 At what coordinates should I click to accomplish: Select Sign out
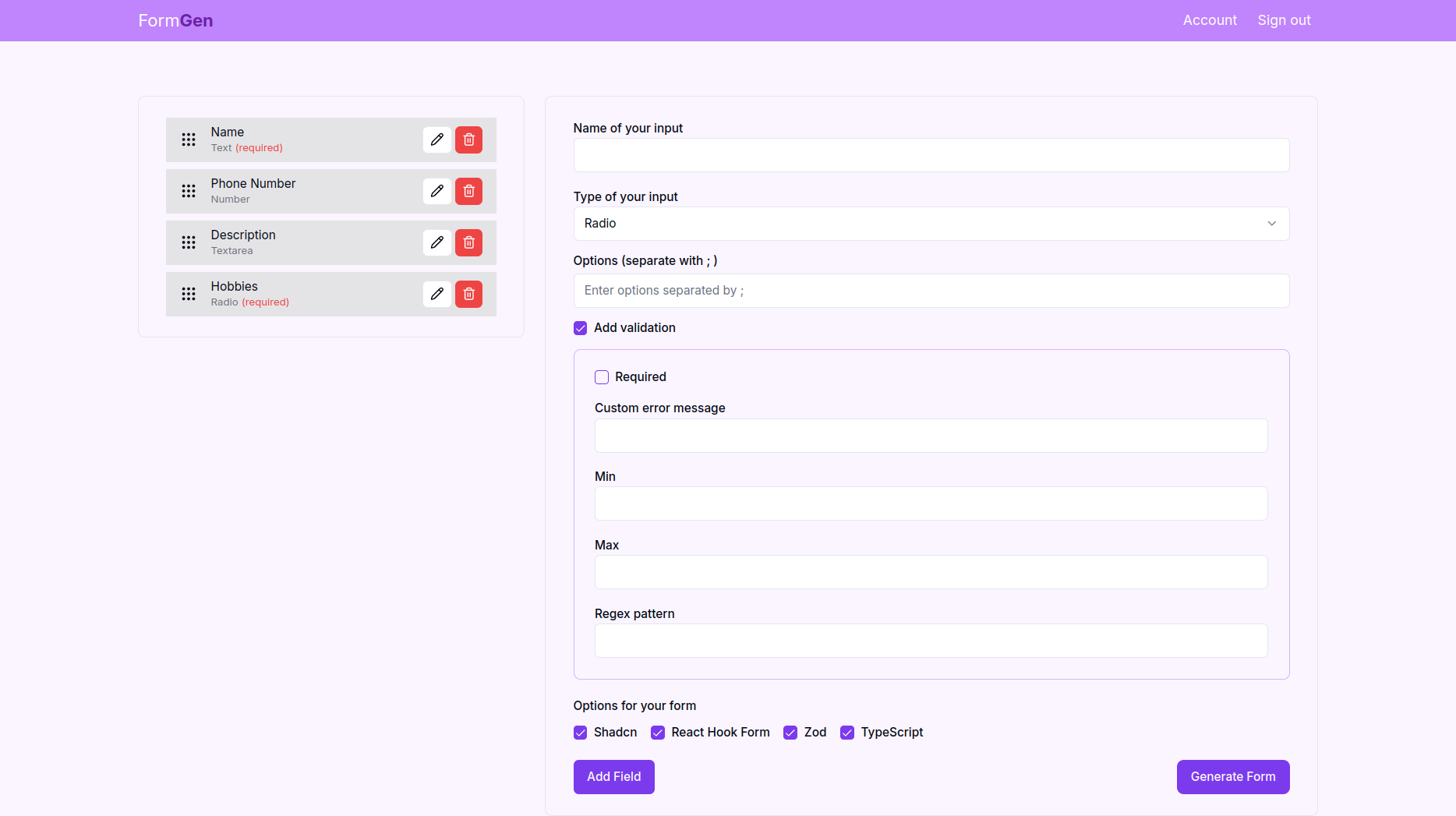click(1284, 20)
